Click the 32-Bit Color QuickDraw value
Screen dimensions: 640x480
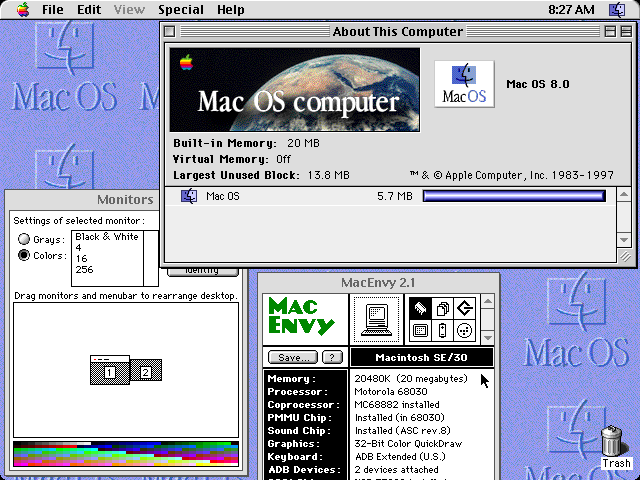click(x=408, y=444)
